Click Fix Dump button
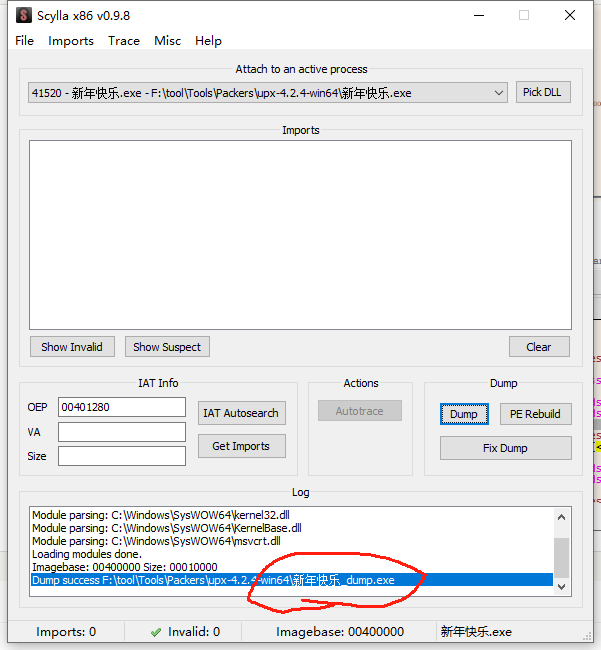 coord(506,448)
